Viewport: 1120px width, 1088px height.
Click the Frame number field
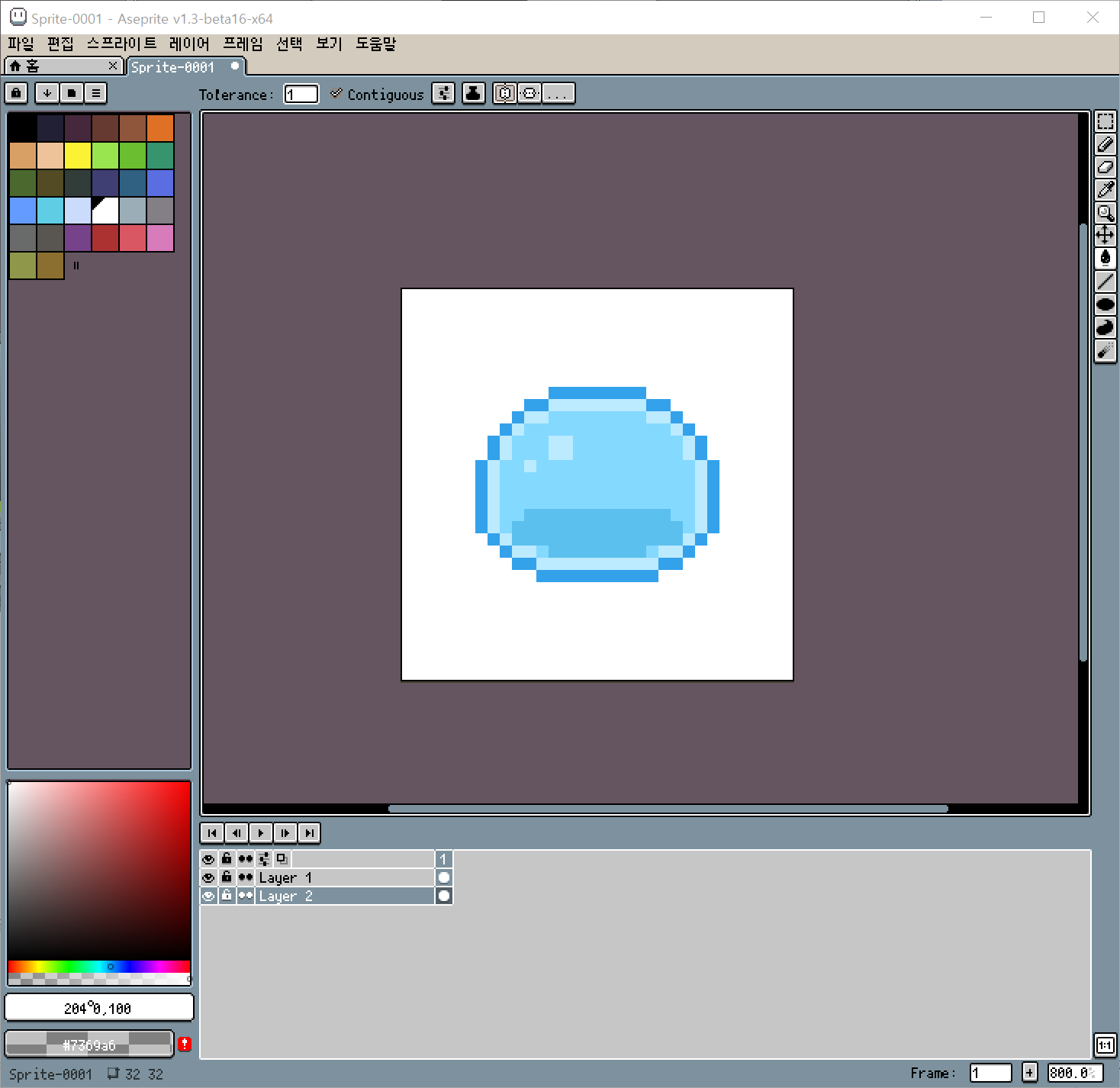tap(991, 1073)
